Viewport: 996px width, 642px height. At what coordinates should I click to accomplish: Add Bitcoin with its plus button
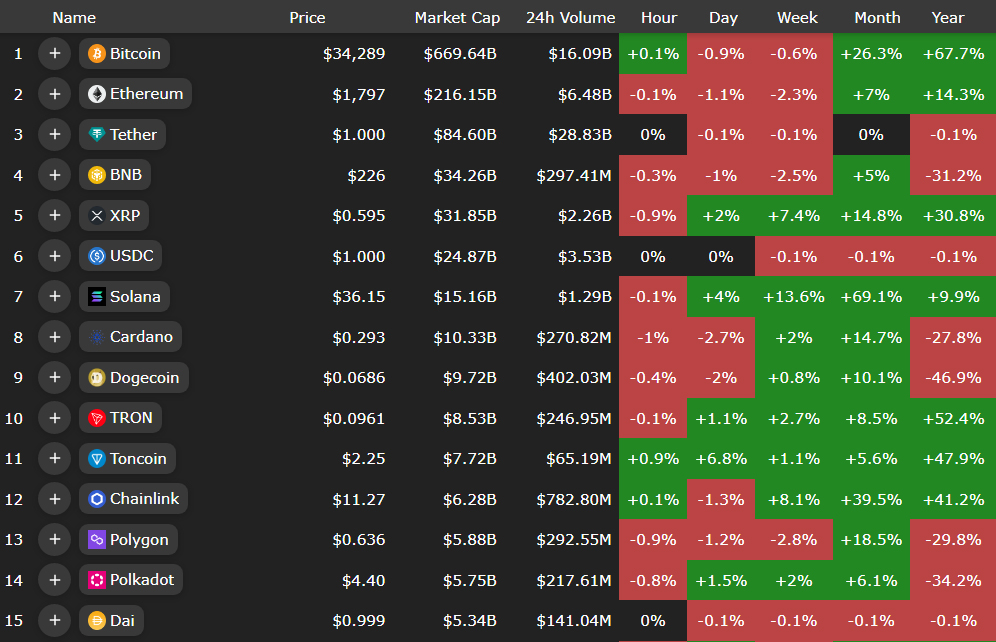point(54,54)
